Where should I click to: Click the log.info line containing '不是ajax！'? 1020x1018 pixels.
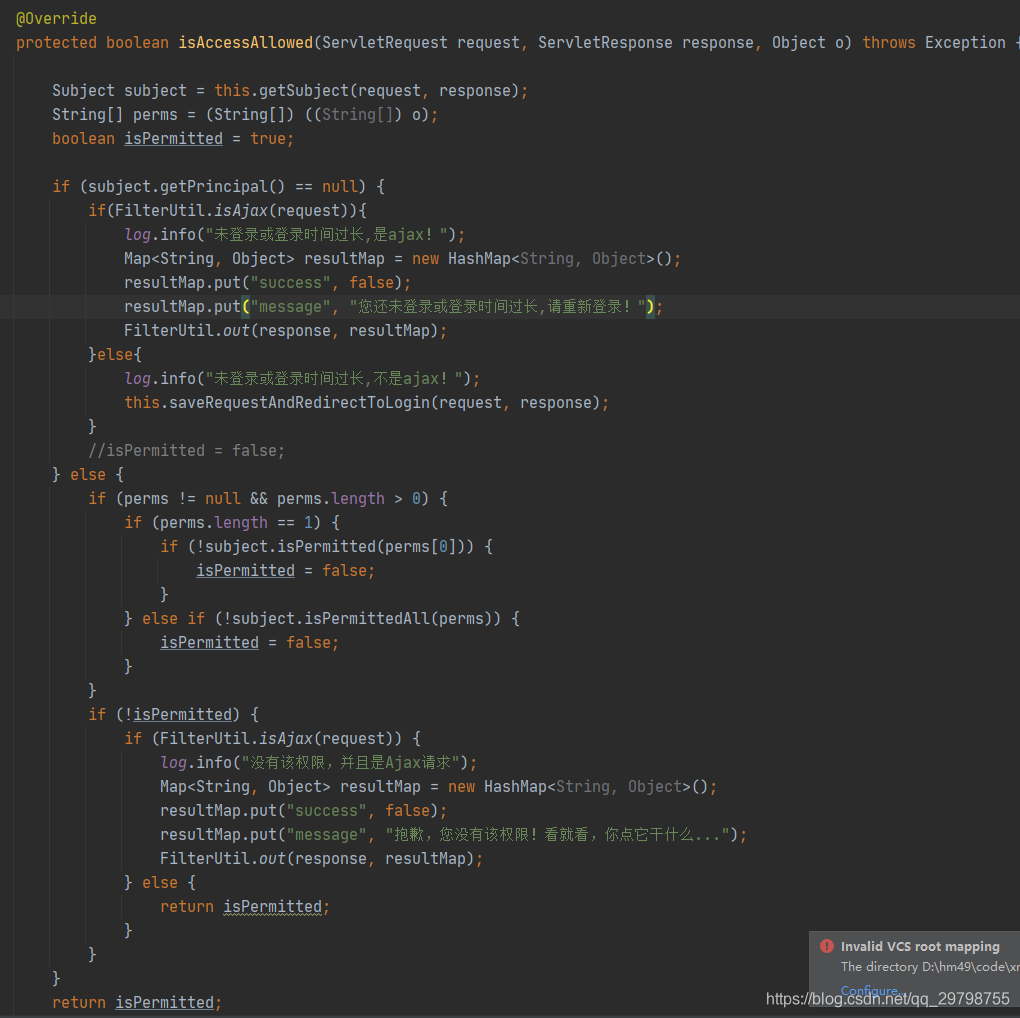coord(302,379)
